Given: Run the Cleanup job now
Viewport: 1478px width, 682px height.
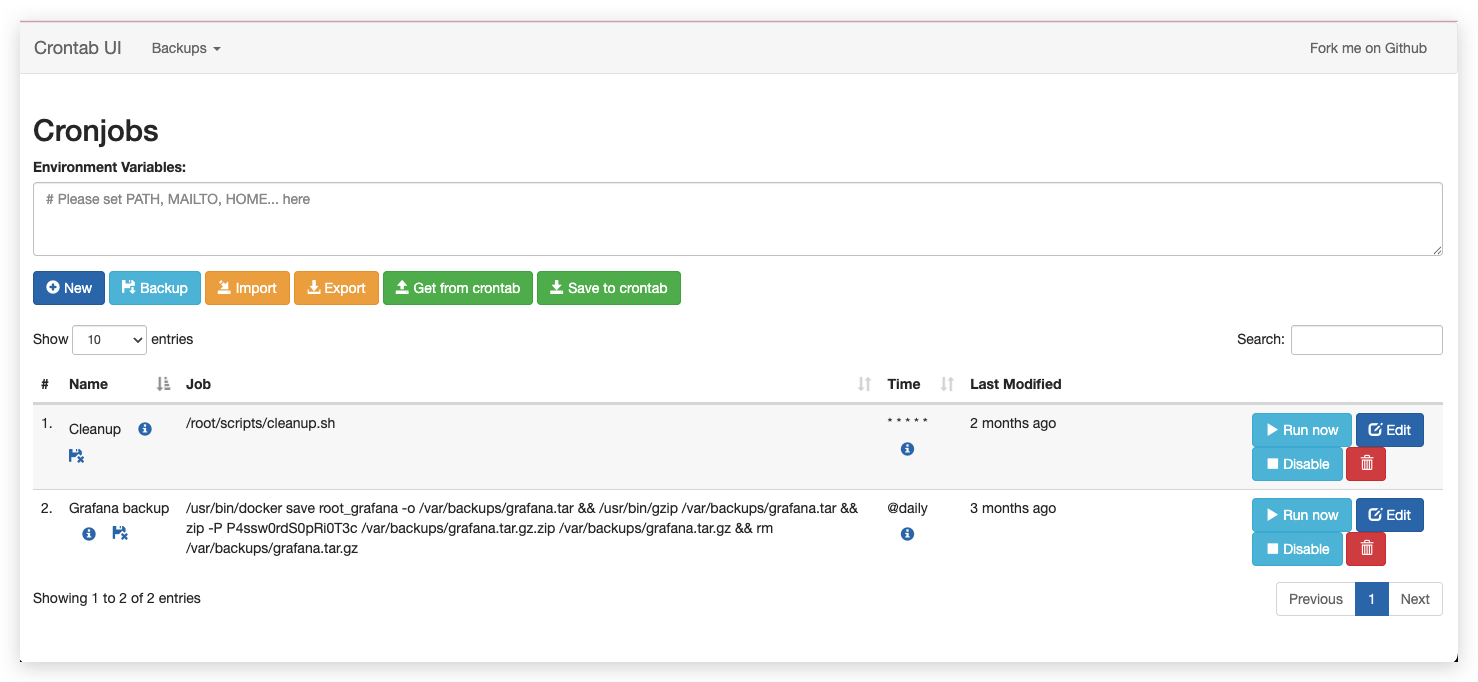Looking at the screenshot, I should point(1302,430).
